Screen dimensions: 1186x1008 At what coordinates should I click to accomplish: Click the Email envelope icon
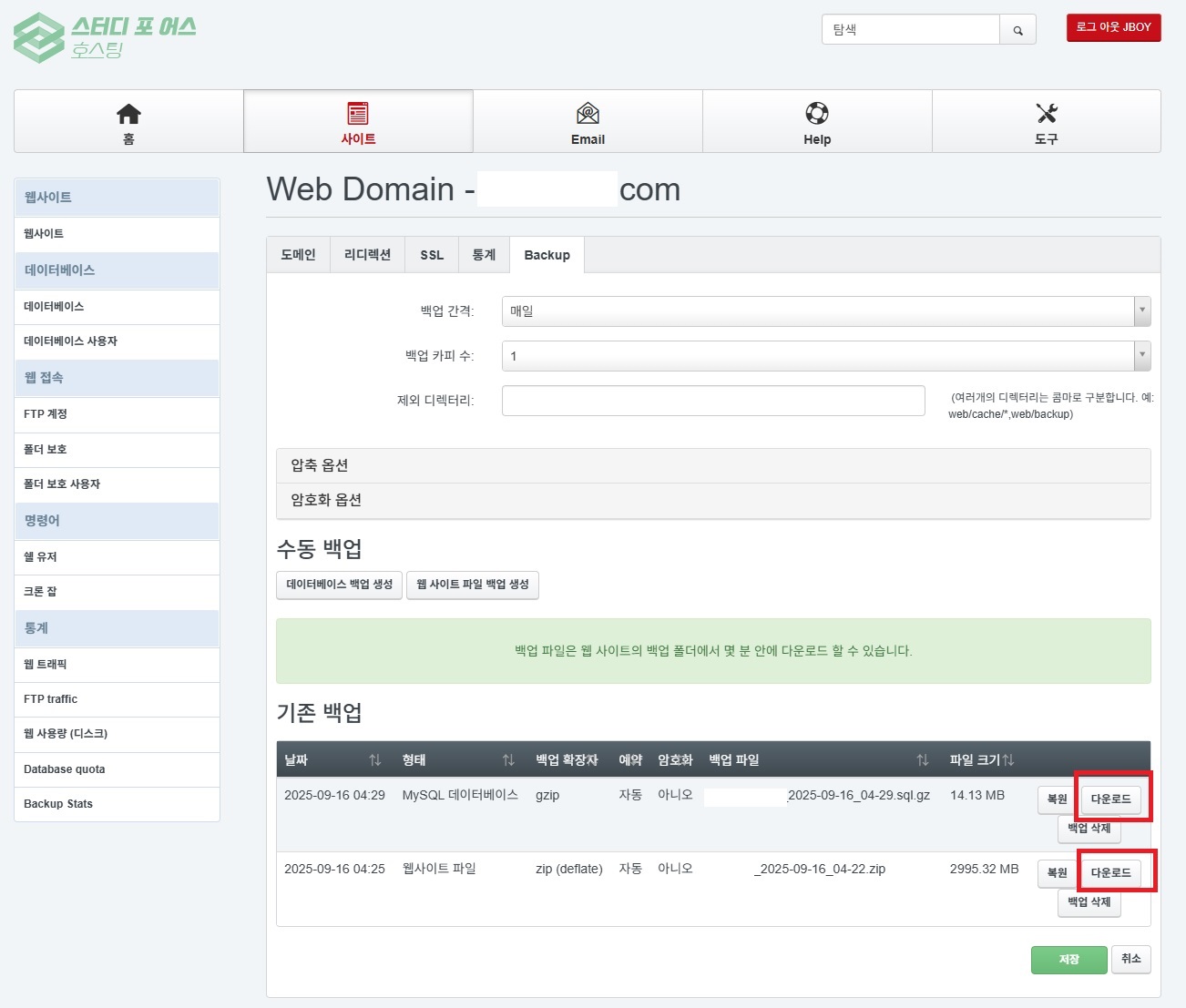point(588,114)
